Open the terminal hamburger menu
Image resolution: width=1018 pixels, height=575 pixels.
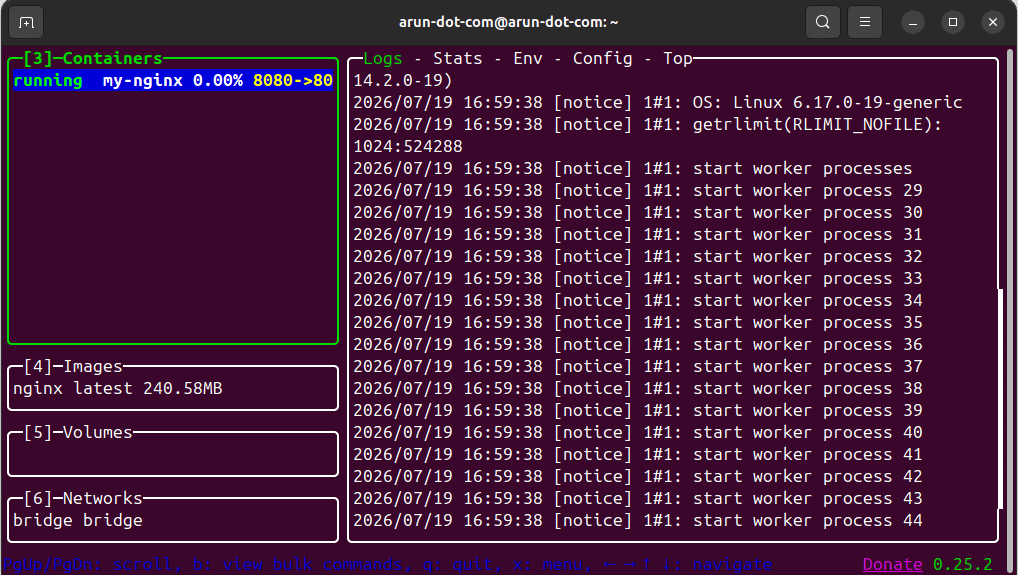click(x=865, y=22)
